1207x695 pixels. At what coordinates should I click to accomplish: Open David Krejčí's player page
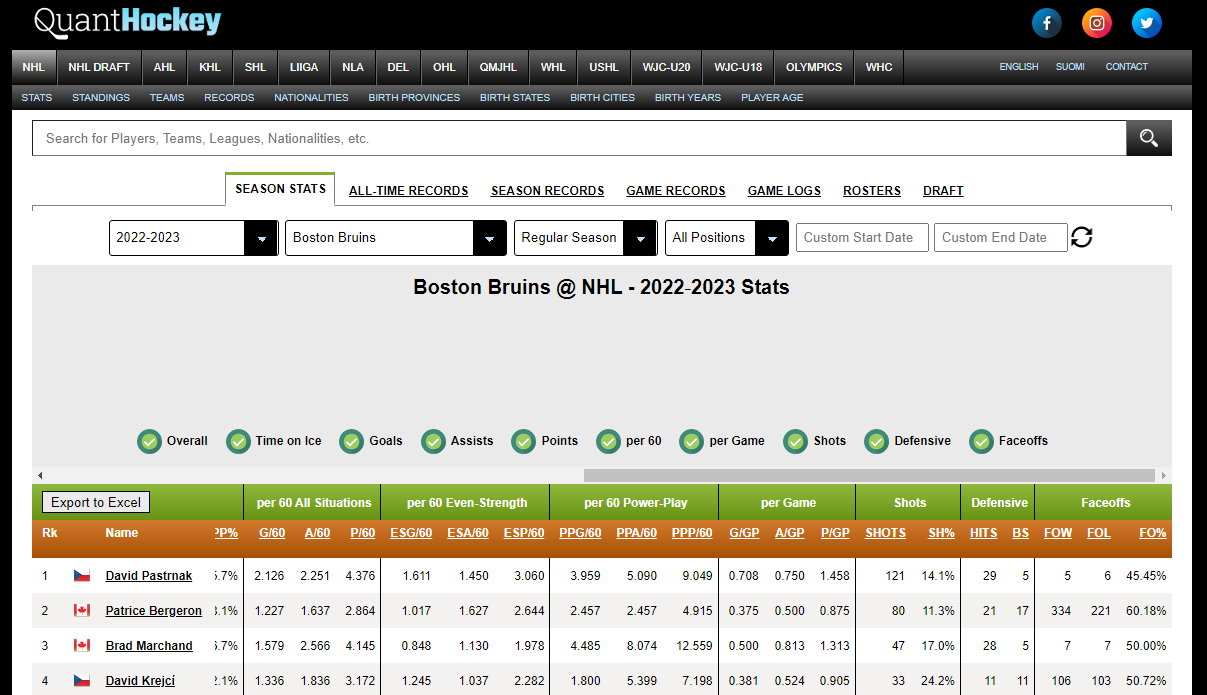pos(140,681)
